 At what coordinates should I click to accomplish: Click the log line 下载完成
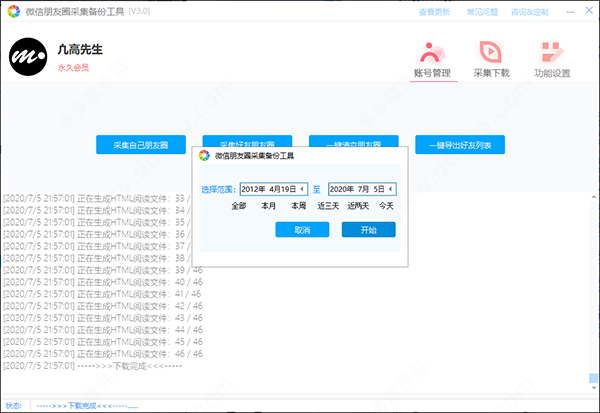(x=93, y=366)
